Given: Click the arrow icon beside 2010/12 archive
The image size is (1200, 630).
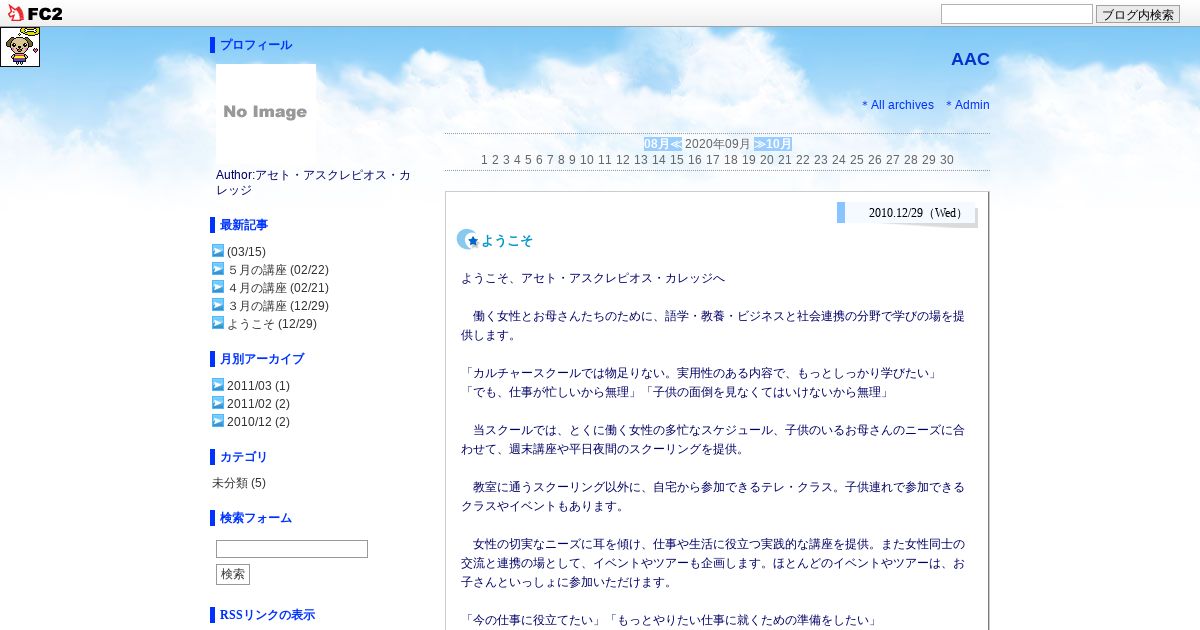Looking at the screenshot, I should tap(218, 421).
